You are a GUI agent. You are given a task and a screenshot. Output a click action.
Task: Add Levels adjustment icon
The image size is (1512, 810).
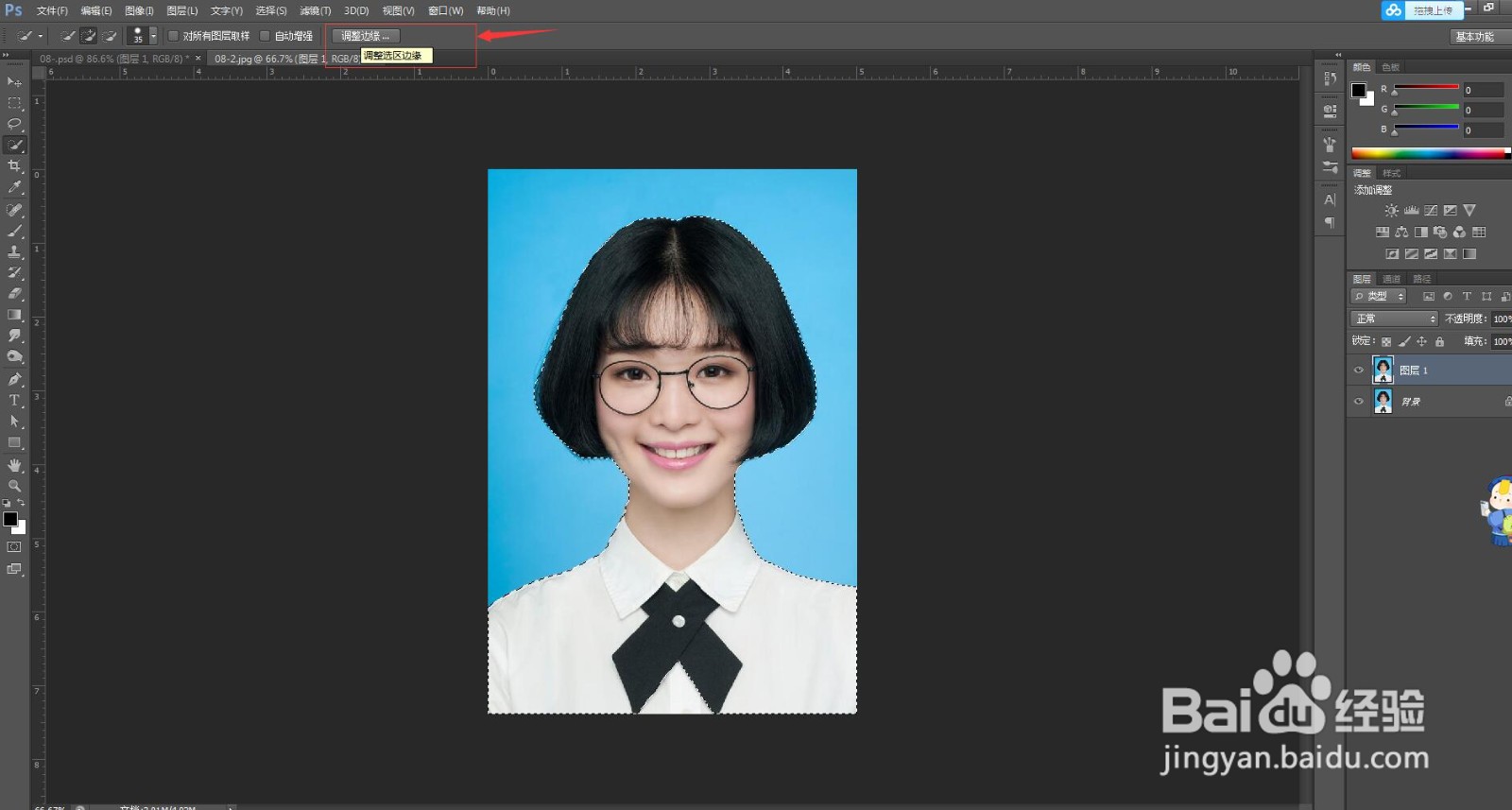click(1411, 211)
